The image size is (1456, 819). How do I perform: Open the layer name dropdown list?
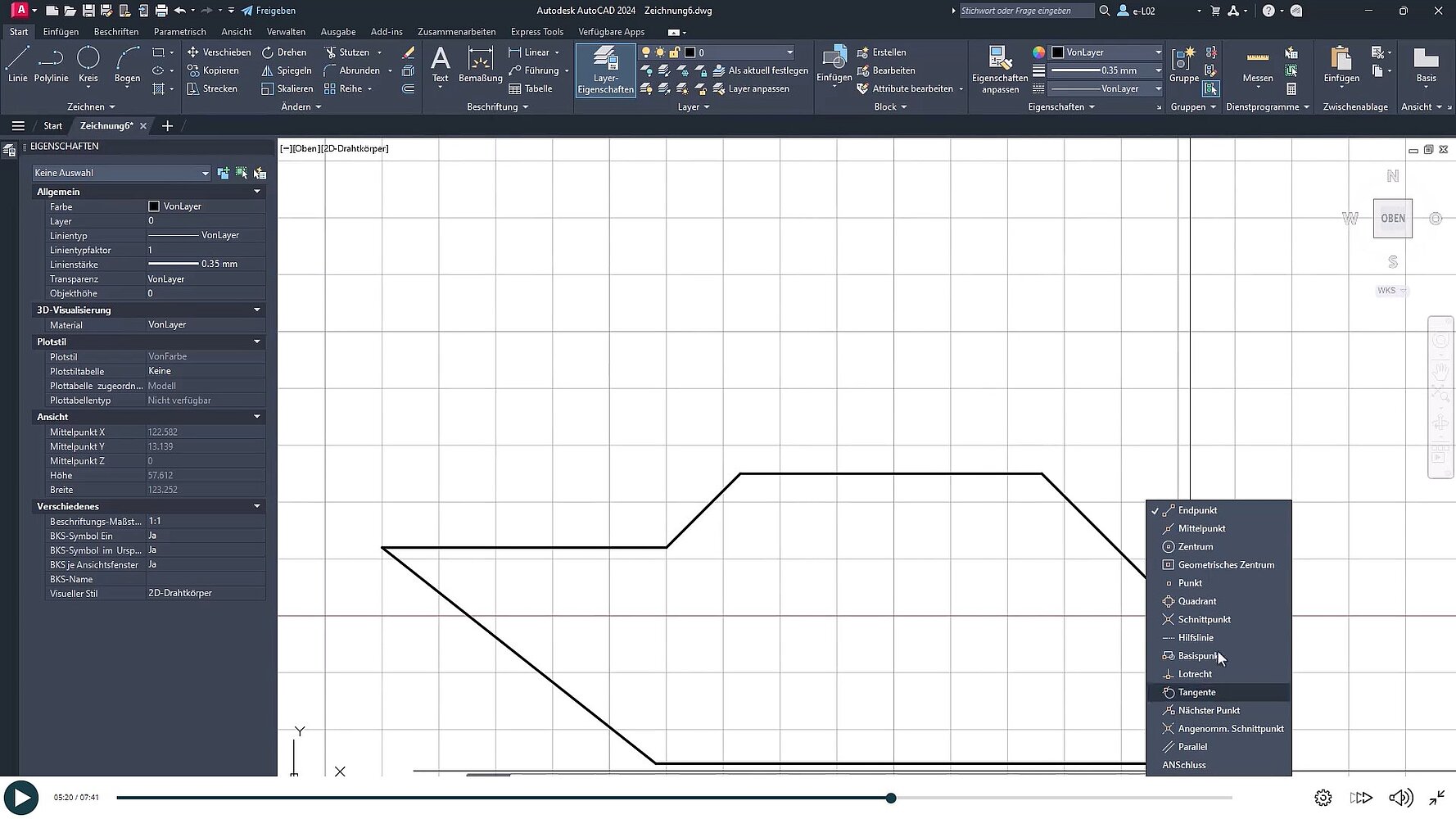click(789, 52)
